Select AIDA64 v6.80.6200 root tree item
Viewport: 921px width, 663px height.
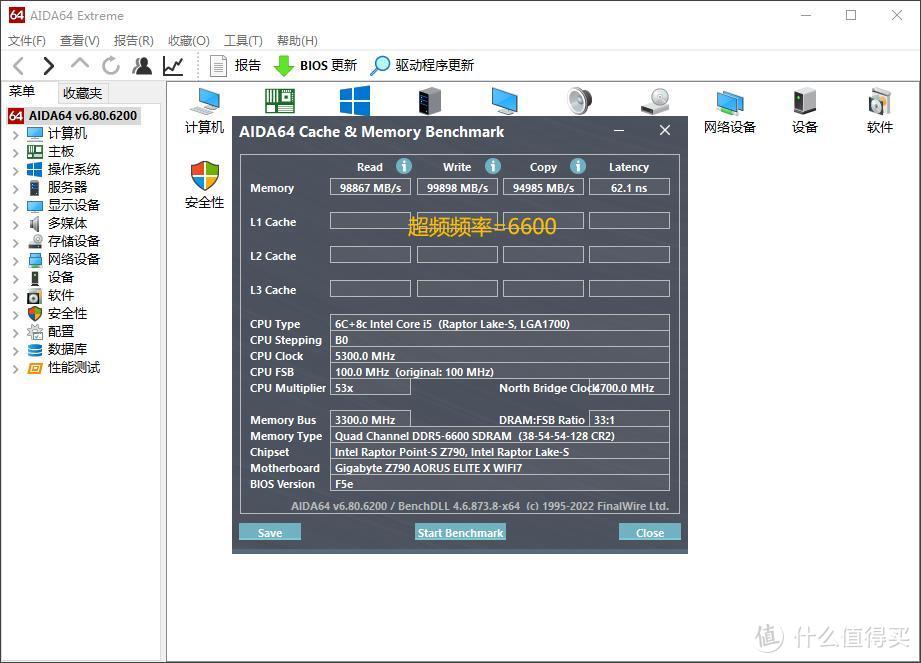[74, 116]
